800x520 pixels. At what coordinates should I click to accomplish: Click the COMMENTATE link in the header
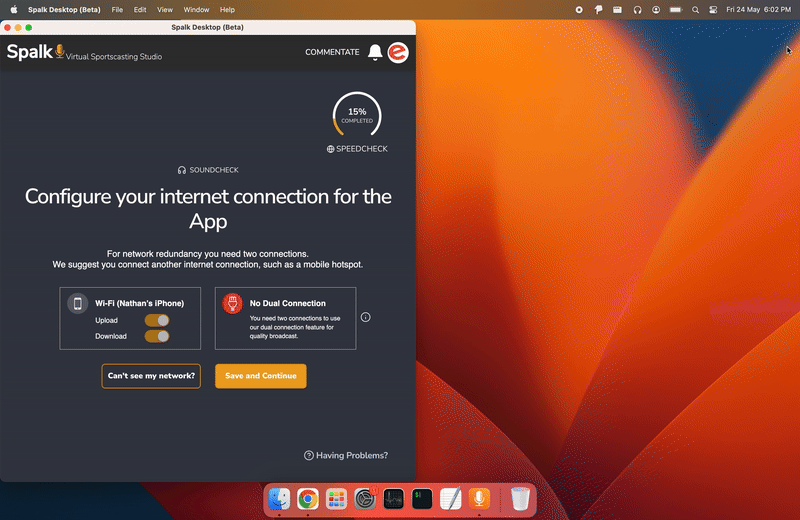point(332,52)
